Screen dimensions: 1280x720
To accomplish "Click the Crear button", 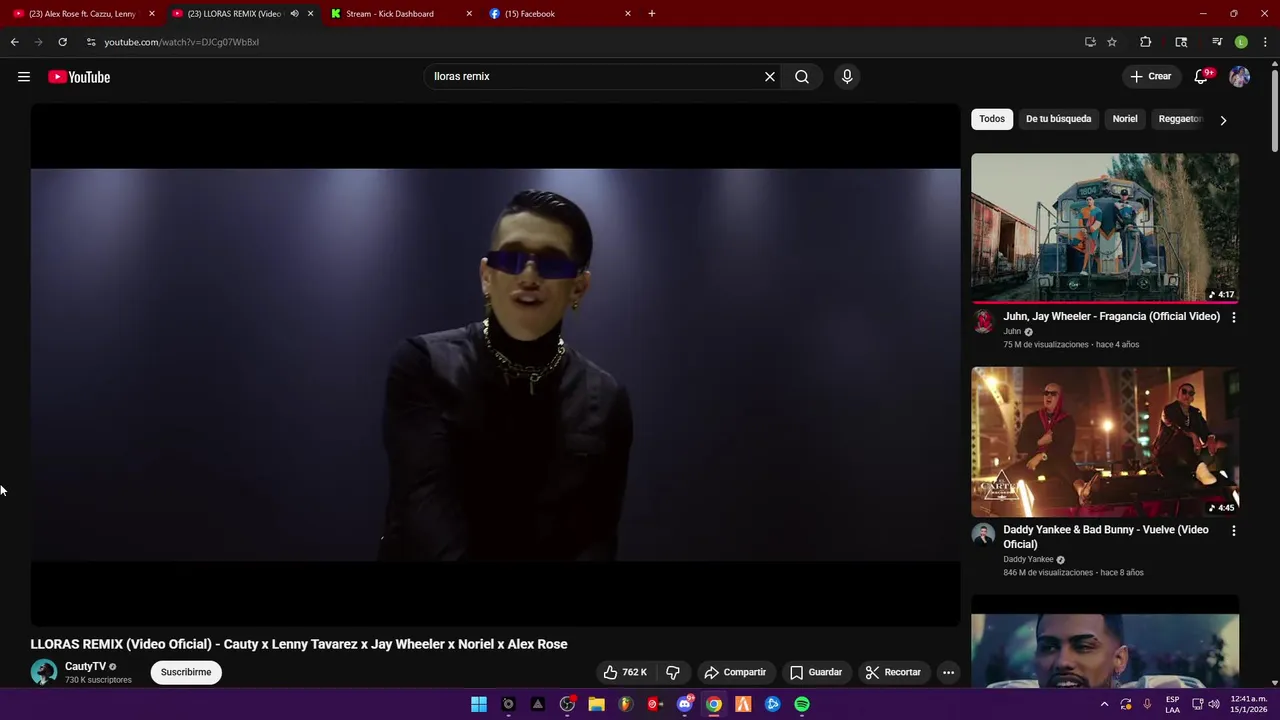I will pyautogui.click(x=1150, y=77).
